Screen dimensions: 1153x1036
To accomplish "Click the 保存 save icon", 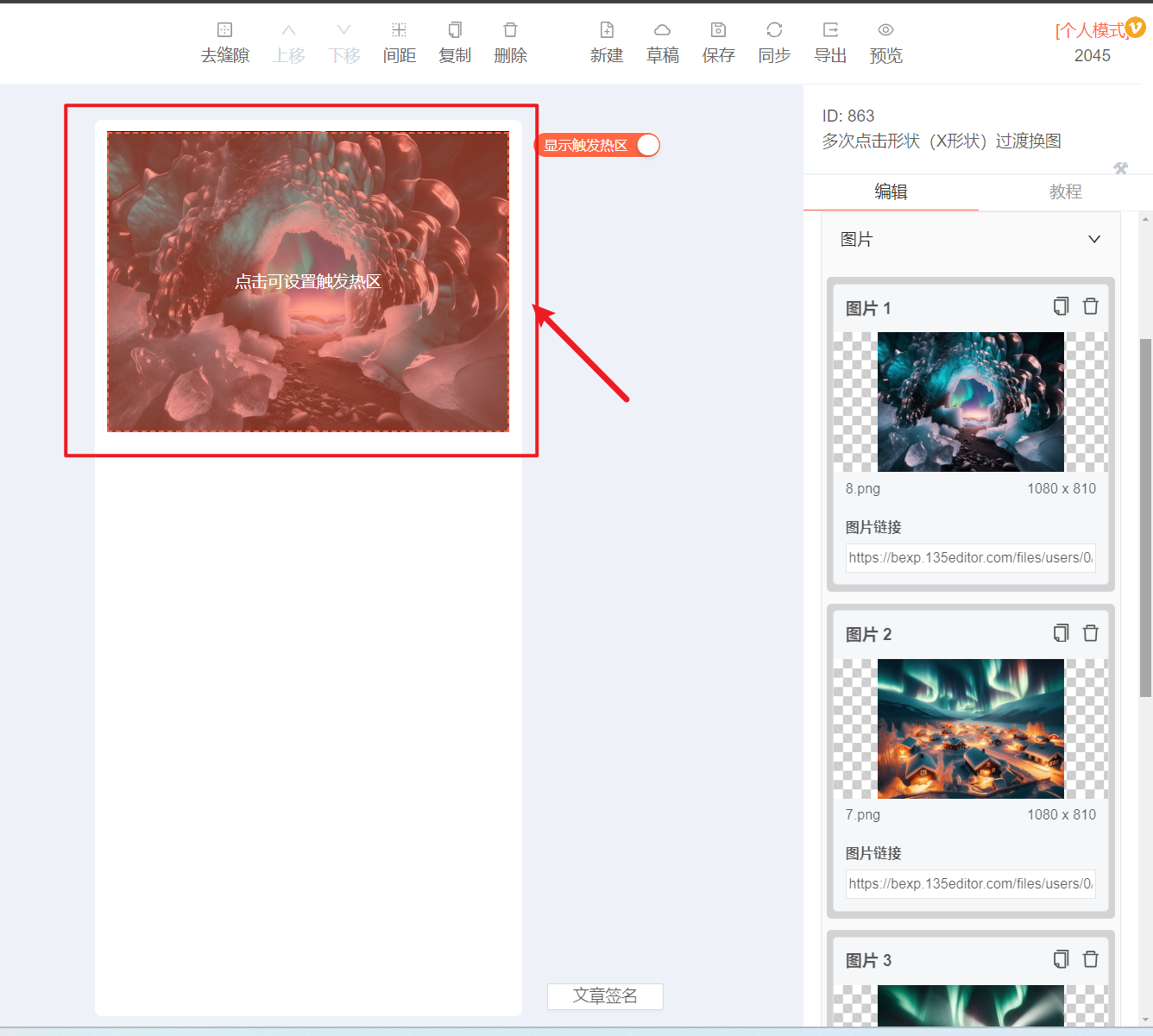I will coord(718,30).
